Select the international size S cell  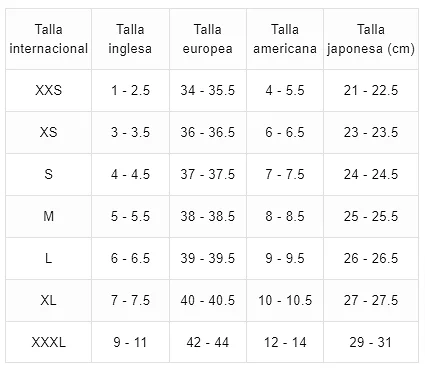(x=49, y=174)
